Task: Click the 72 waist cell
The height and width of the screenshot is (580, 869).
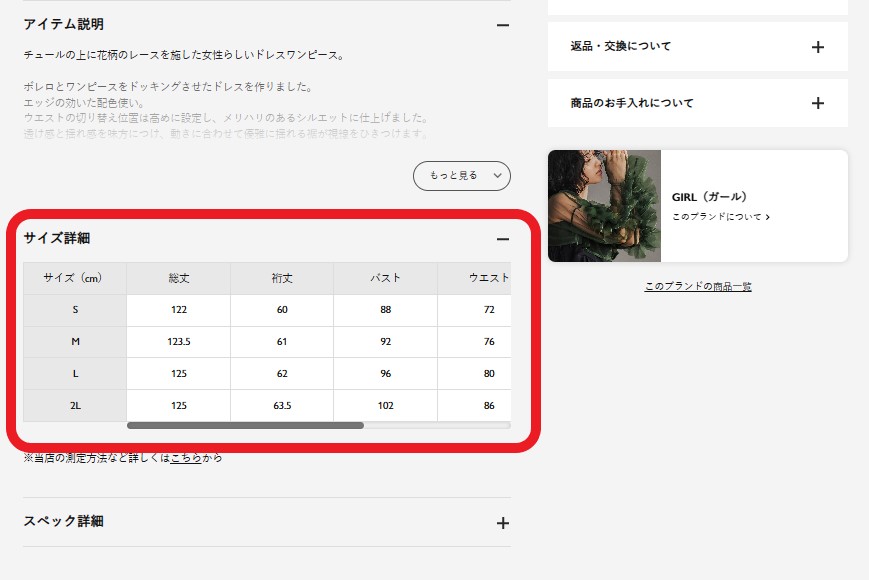Action: pyautogui.click(x=474, y=310)
